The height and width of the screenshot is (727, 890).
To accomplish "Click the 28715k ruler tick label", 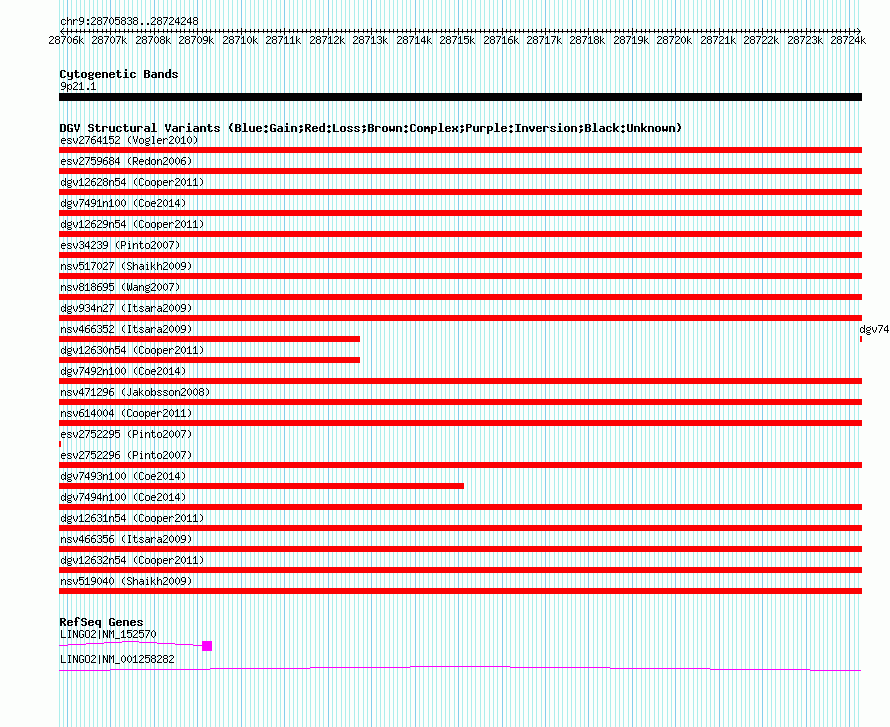I will (457, 40).
